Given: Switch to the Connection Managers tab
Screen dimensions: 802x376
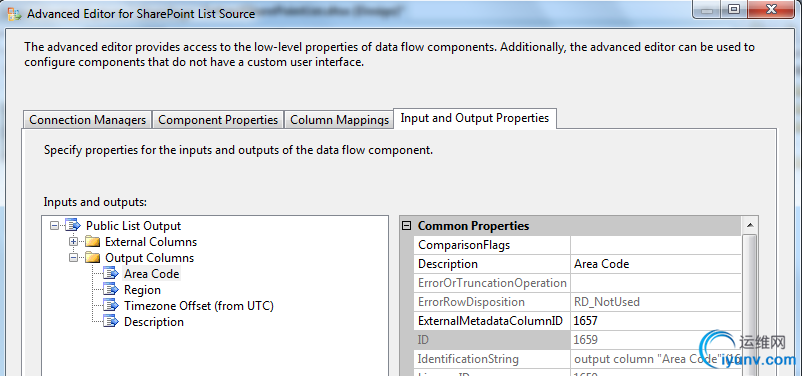Looking at the screenshot, I should [x=87, y=120].
